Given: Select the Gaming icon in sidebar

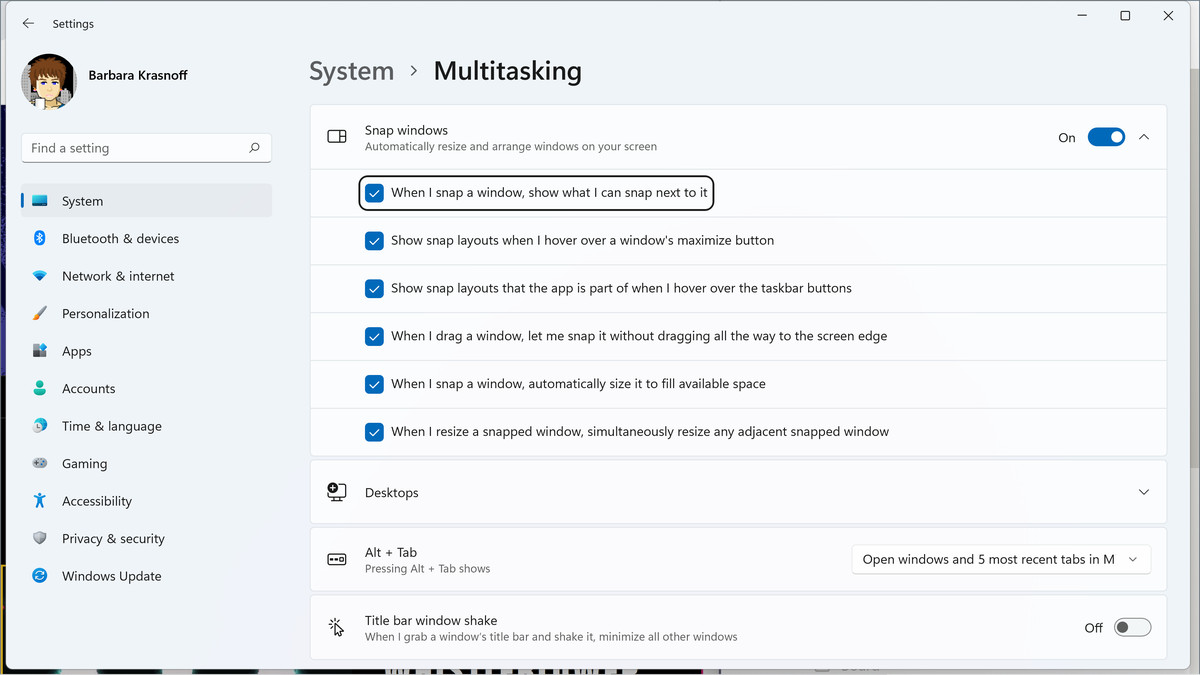Looking at the screenshot, I should click(x=38, y=463).
